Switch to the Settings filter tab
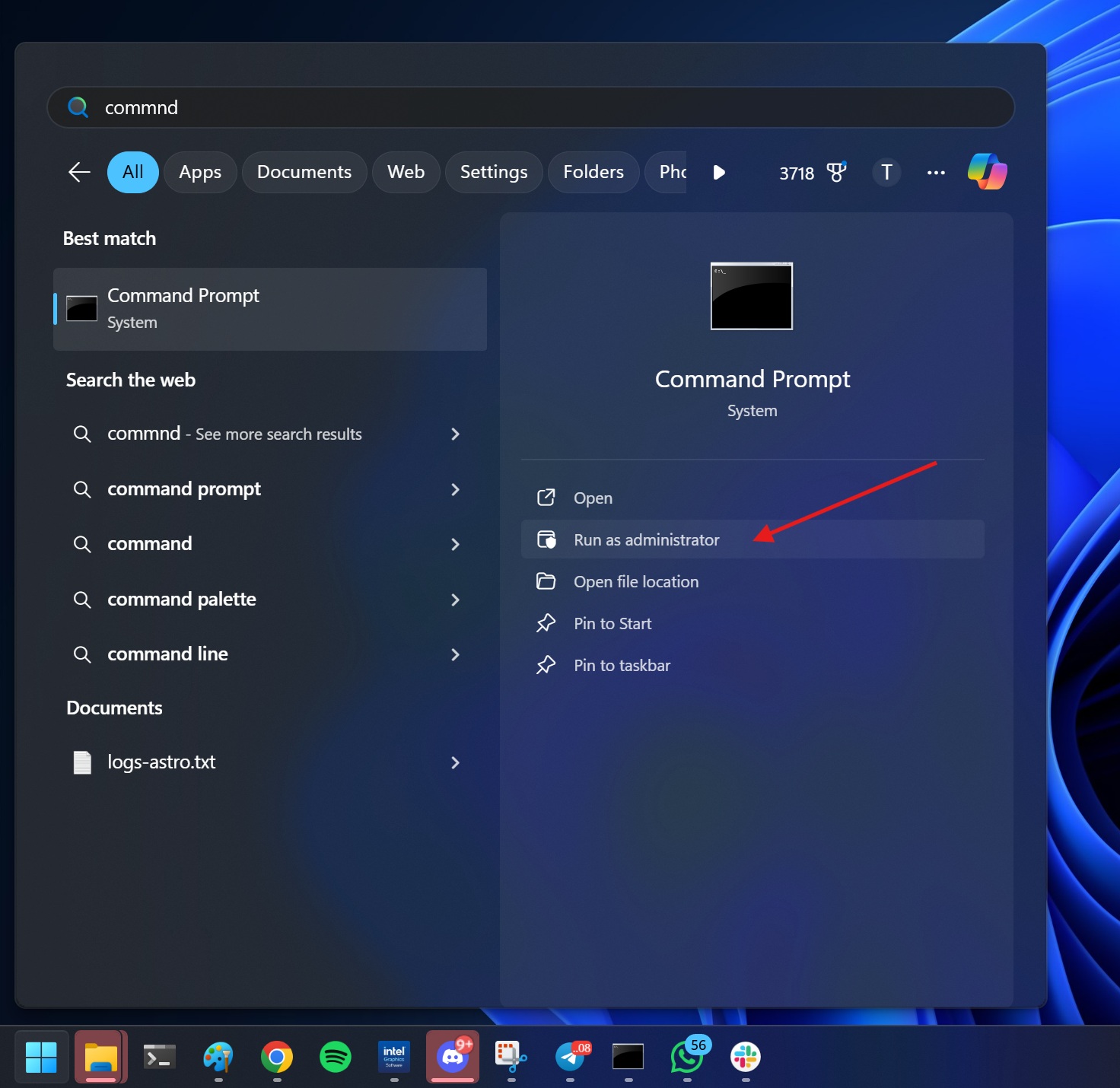Viewport: 1120px width, 1088px height. pyautogui.click(x=493, y=172)
